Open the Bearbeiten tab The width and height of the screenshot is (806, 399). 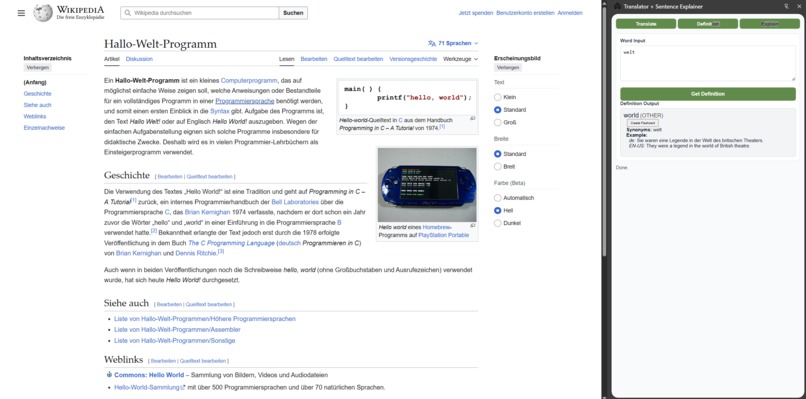click(x=314, y=59)
